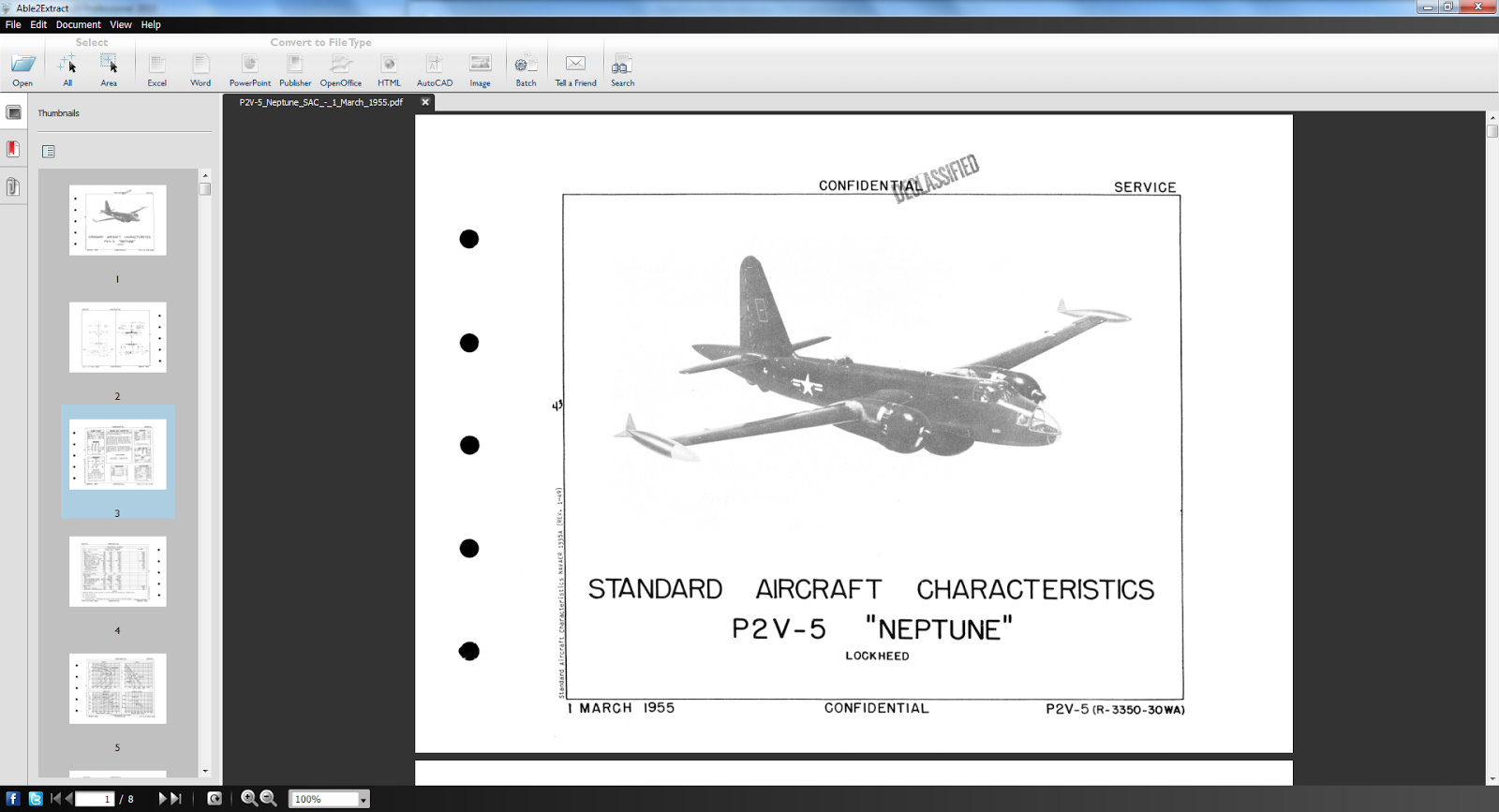Rotate the page view
Image resolution: width=1499 pixels, height=812 pixels.
tap(215, 799)
